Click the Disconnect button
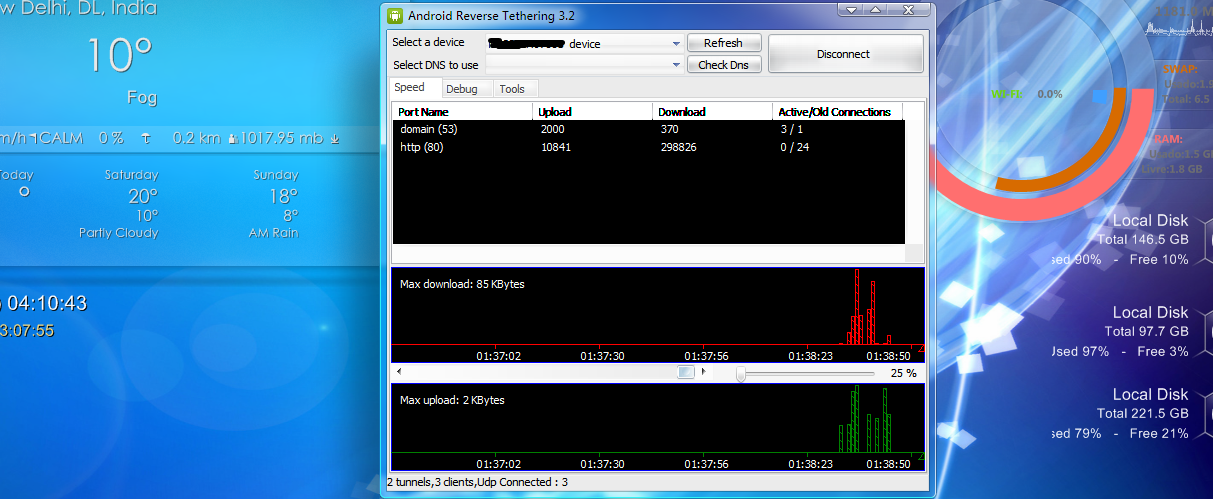This screenshot has height=499, width=1213. [x=844, y=54]
